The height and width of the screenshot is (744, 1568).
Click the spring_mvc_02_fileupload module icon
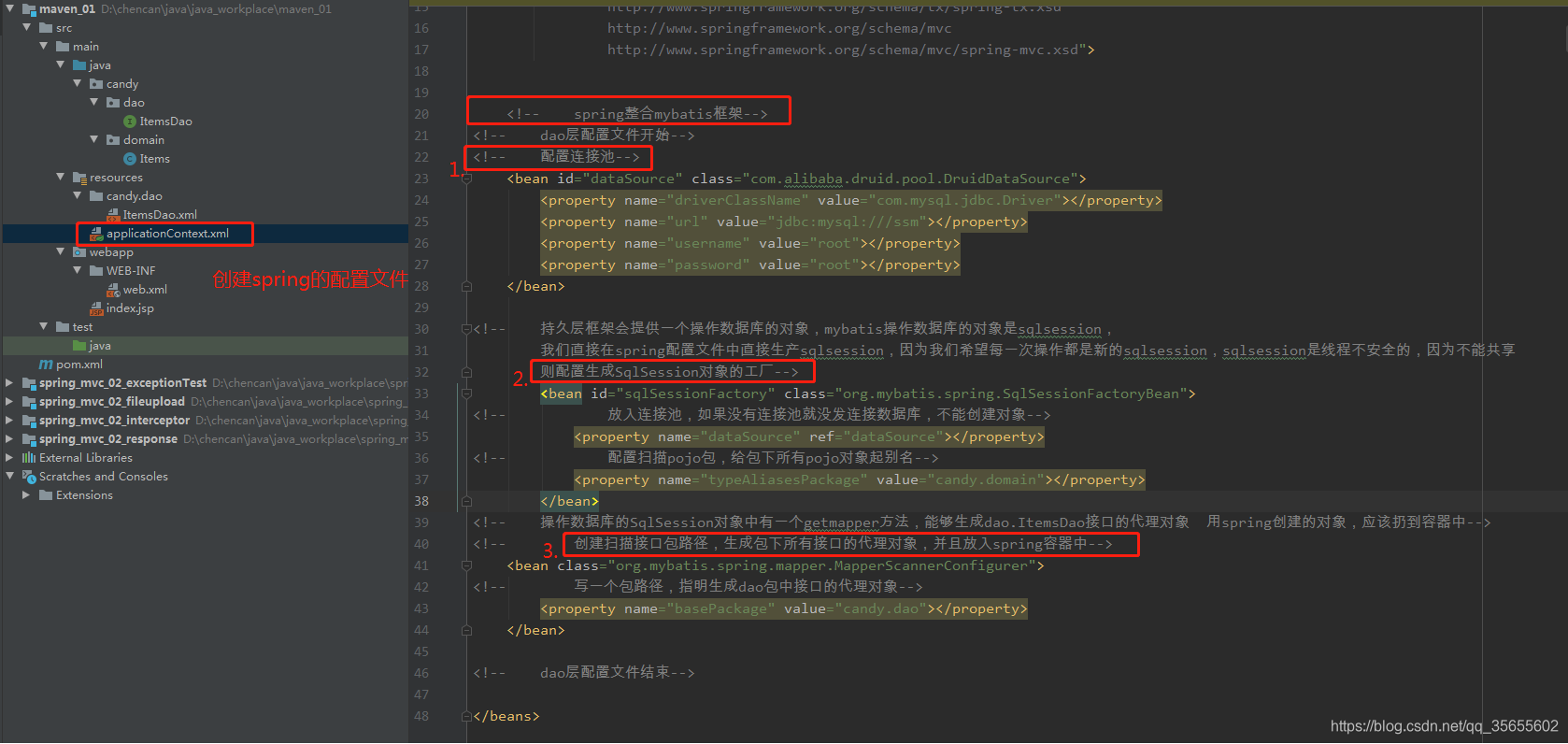click(29, 402)
